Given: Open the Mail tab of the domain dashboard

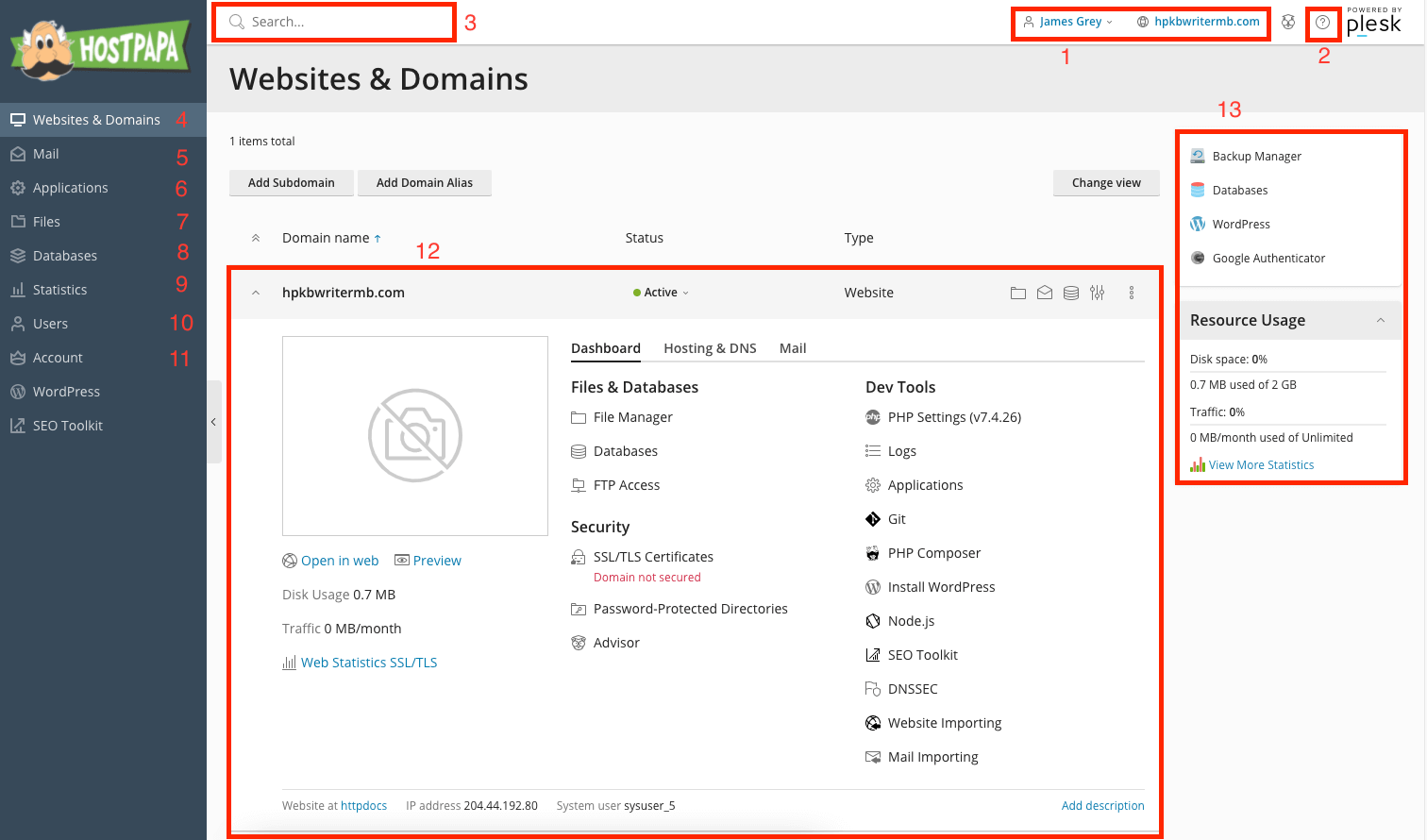Looking at the screenshot, I should (x=792, y=347).
